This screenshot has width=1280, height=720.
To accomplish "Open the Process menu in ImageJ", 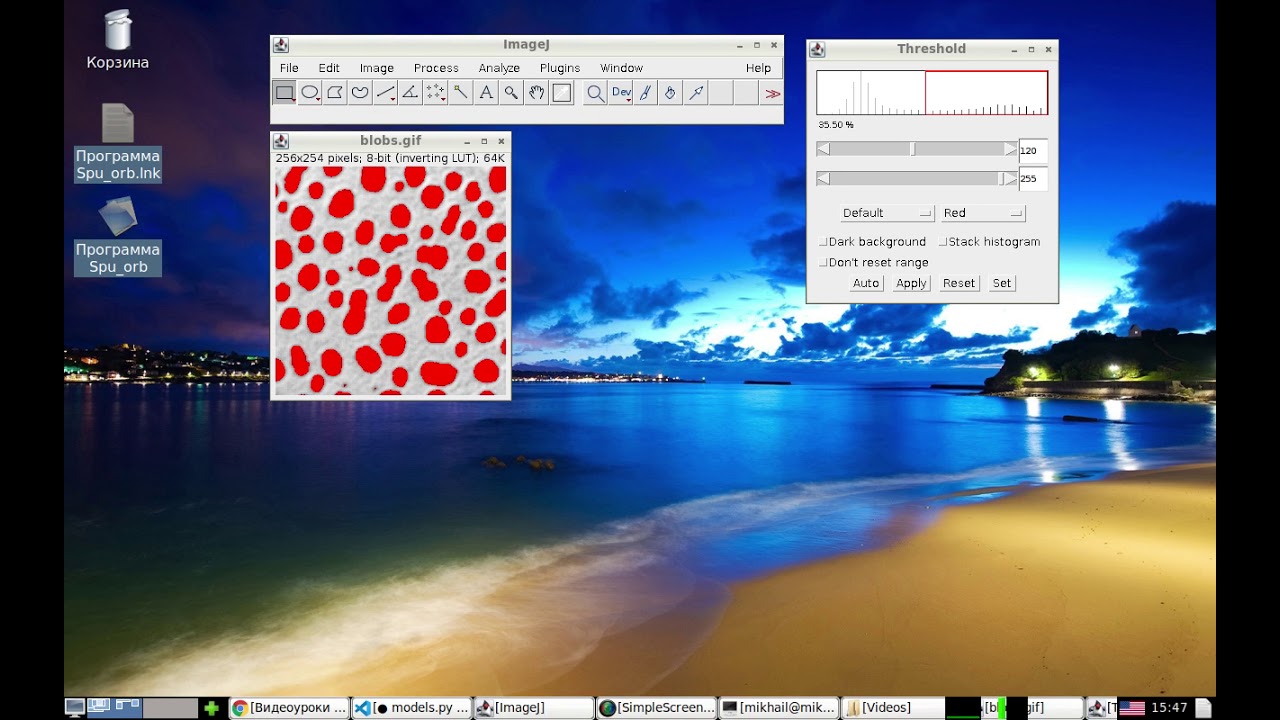I will point(436,68).
